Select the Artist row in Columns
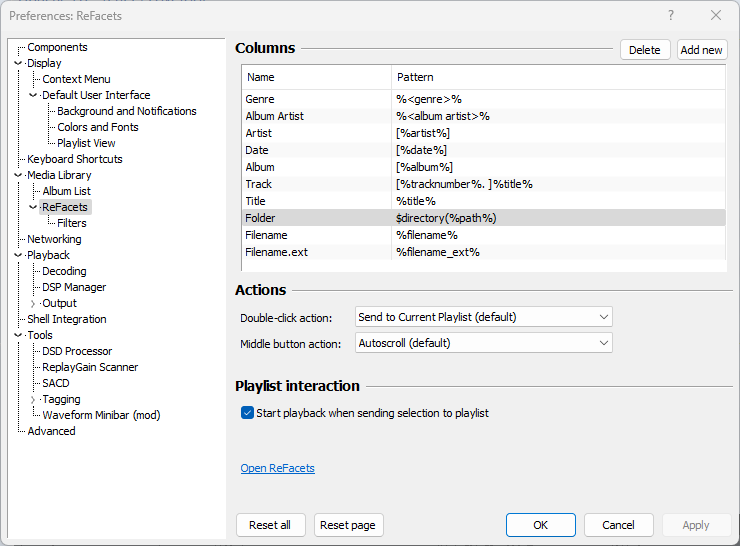The width and height of the screenshot is (740, 546). click(x=484, y=133)
